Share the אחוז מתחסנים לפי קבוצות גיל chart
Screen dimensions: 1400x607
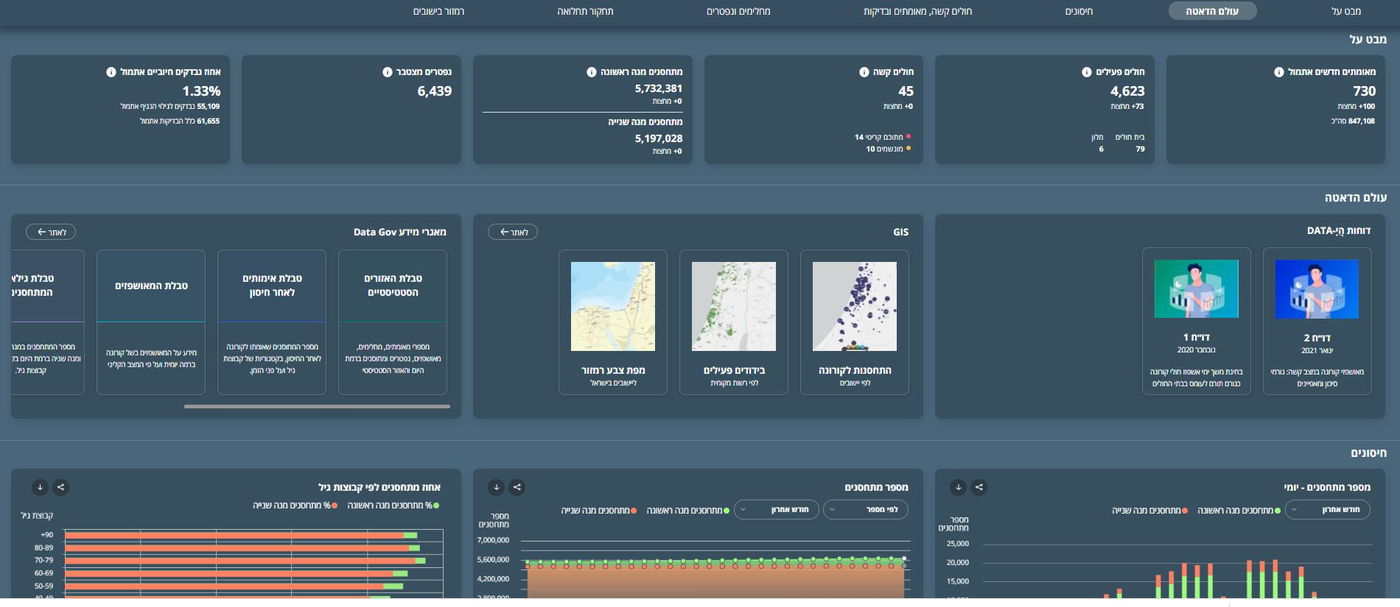(60, 487)
